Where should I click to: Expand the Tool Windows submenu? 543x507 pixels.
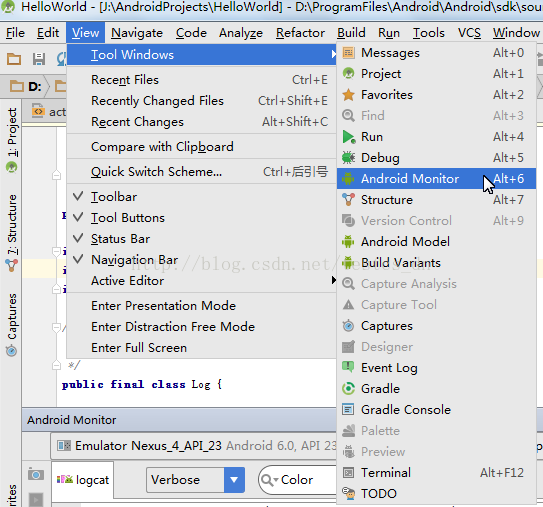202,54
